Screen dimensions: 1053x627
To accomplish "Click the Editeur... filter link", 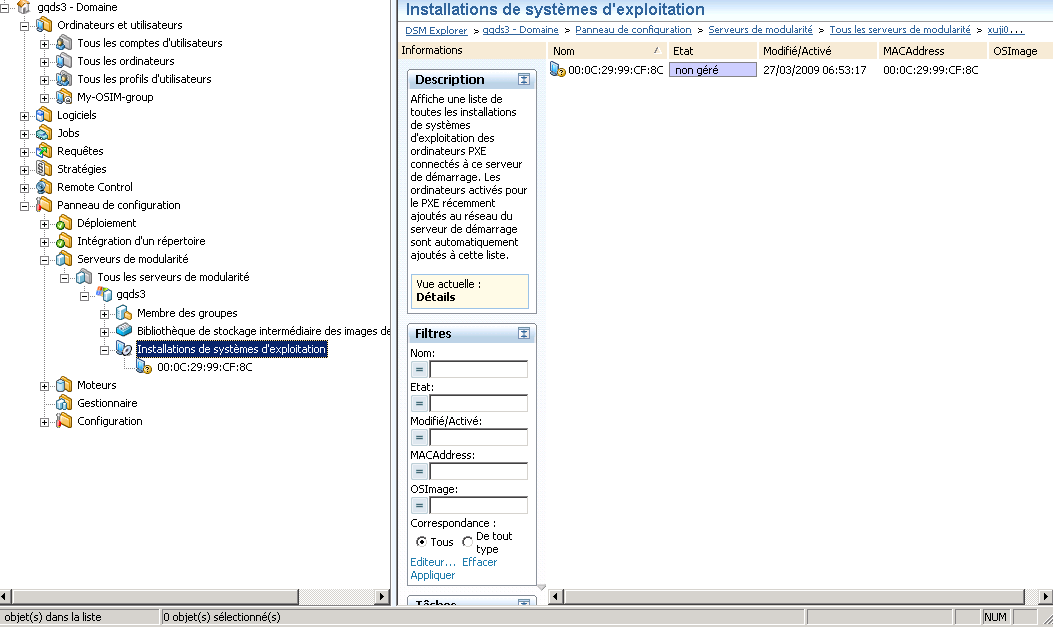I will point(433,562).
